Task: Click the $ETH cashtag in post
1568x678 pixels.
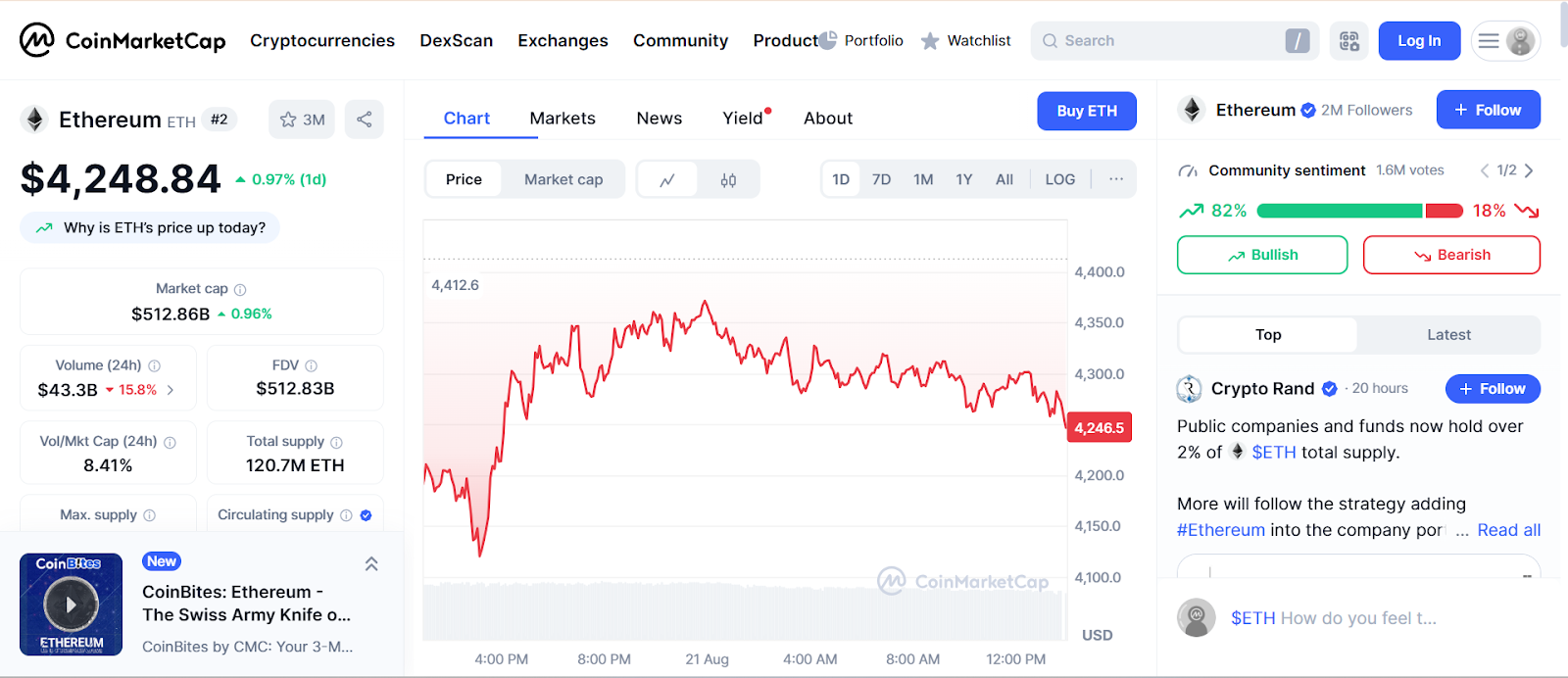Action: [x=1274, y=453]
